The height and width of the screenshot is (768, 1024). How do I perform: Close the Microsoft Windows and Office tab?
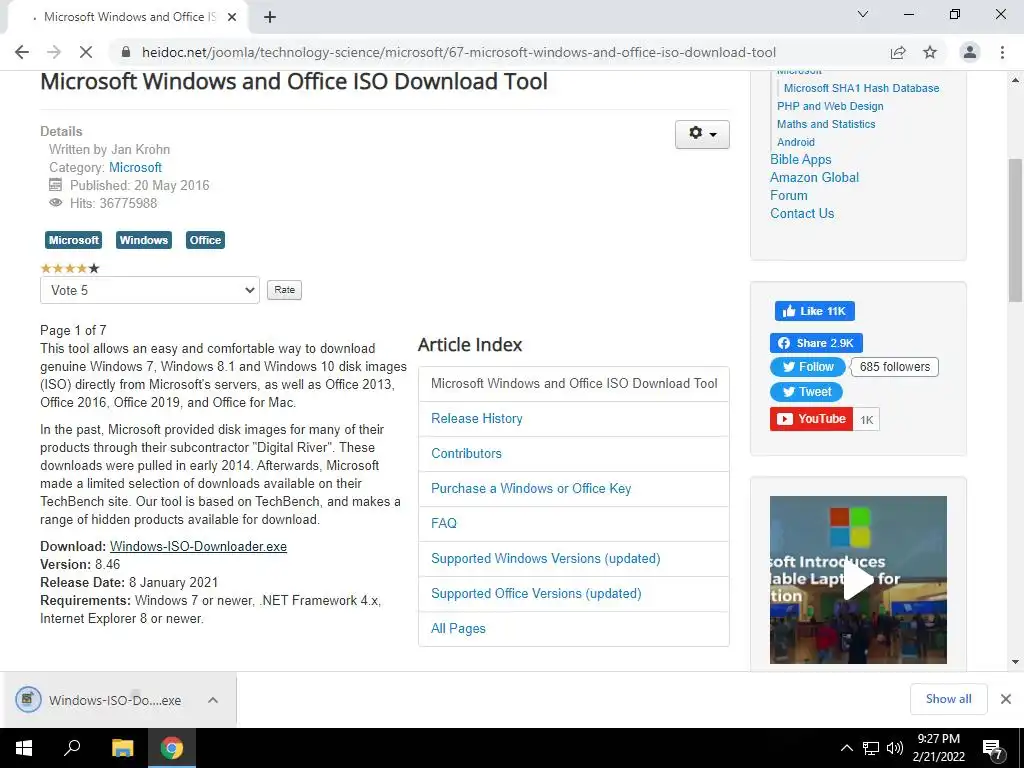[x=232, y=17]
